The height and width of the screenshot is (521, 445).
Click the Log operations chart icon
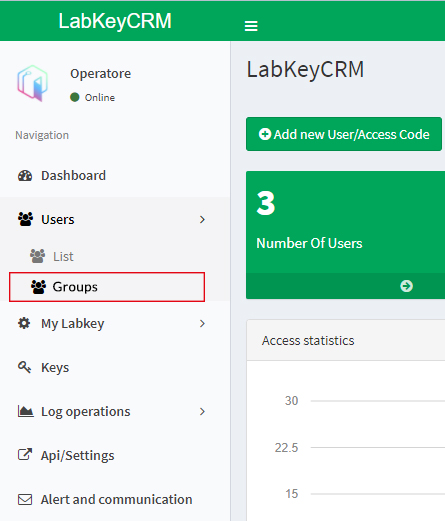point(26,411)
